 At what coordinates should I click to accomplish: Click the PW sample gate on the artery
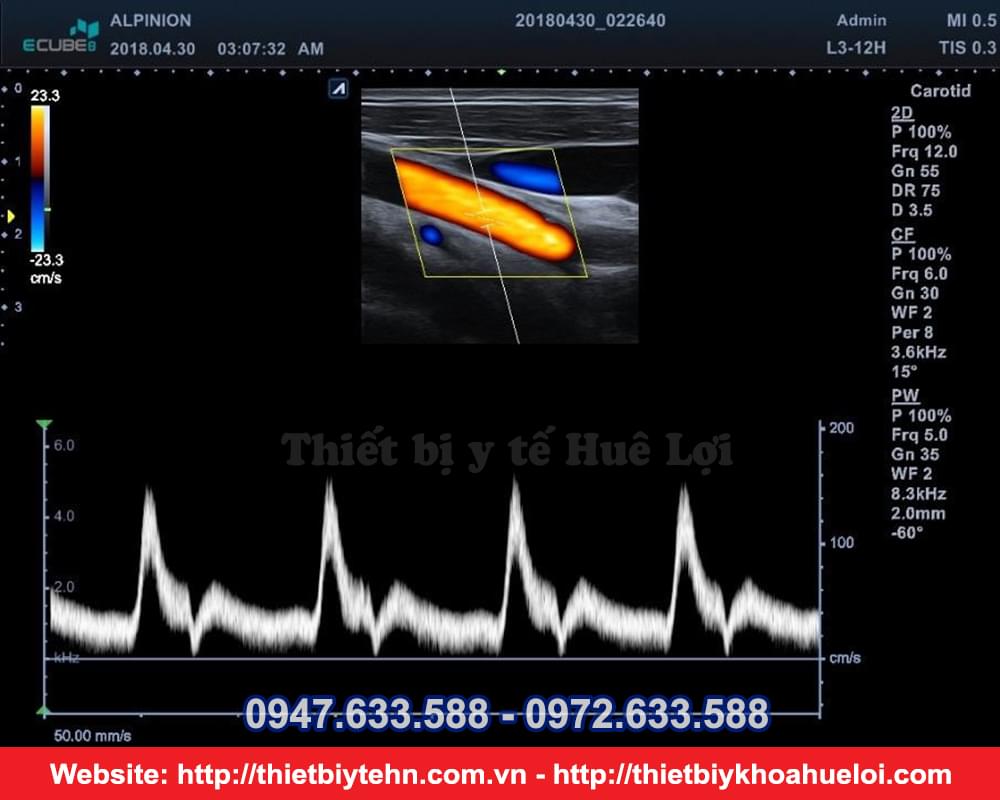pyautogui.click(x=485, y=217)
